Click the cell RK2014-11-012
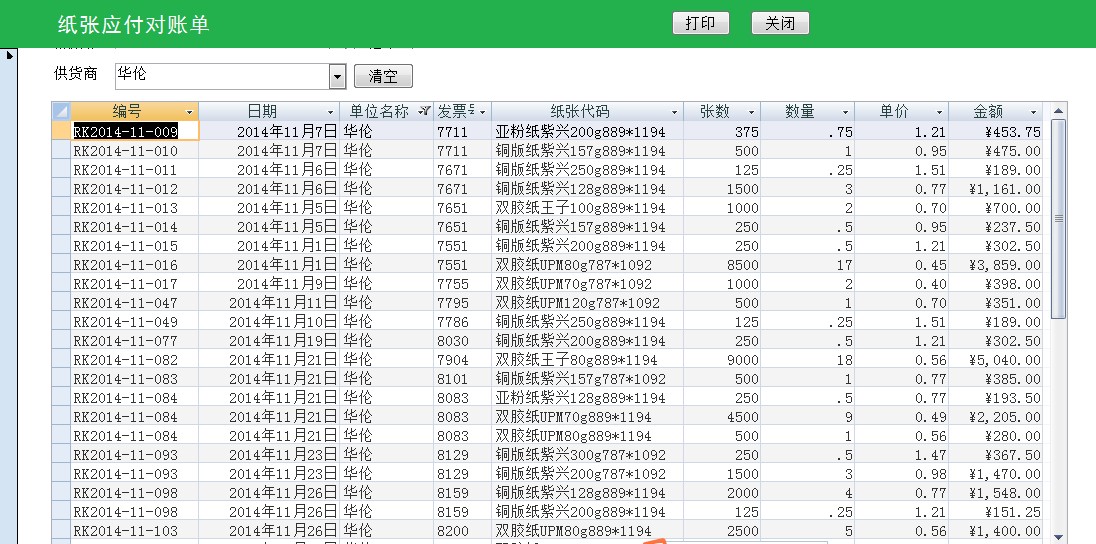This screenshot has width=1096, height=544. 135,189
